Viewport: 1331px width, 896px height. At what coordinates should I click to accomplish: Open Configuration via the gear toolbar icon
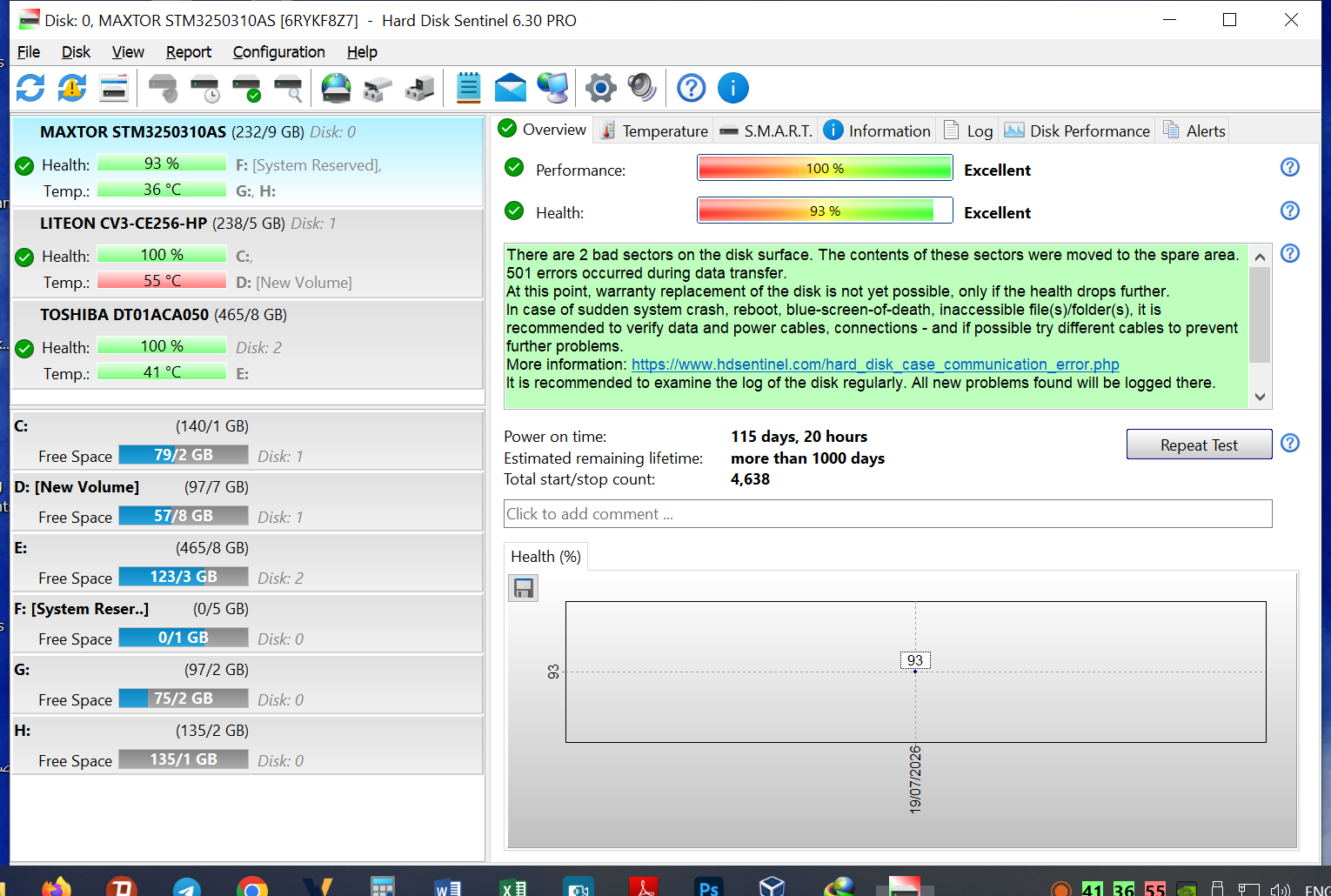[600, 88]
